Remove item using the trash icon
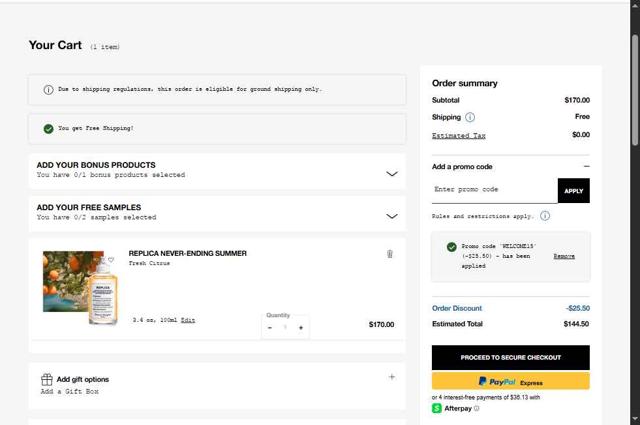Screen dimensions: 640x425 coord(390,254)
